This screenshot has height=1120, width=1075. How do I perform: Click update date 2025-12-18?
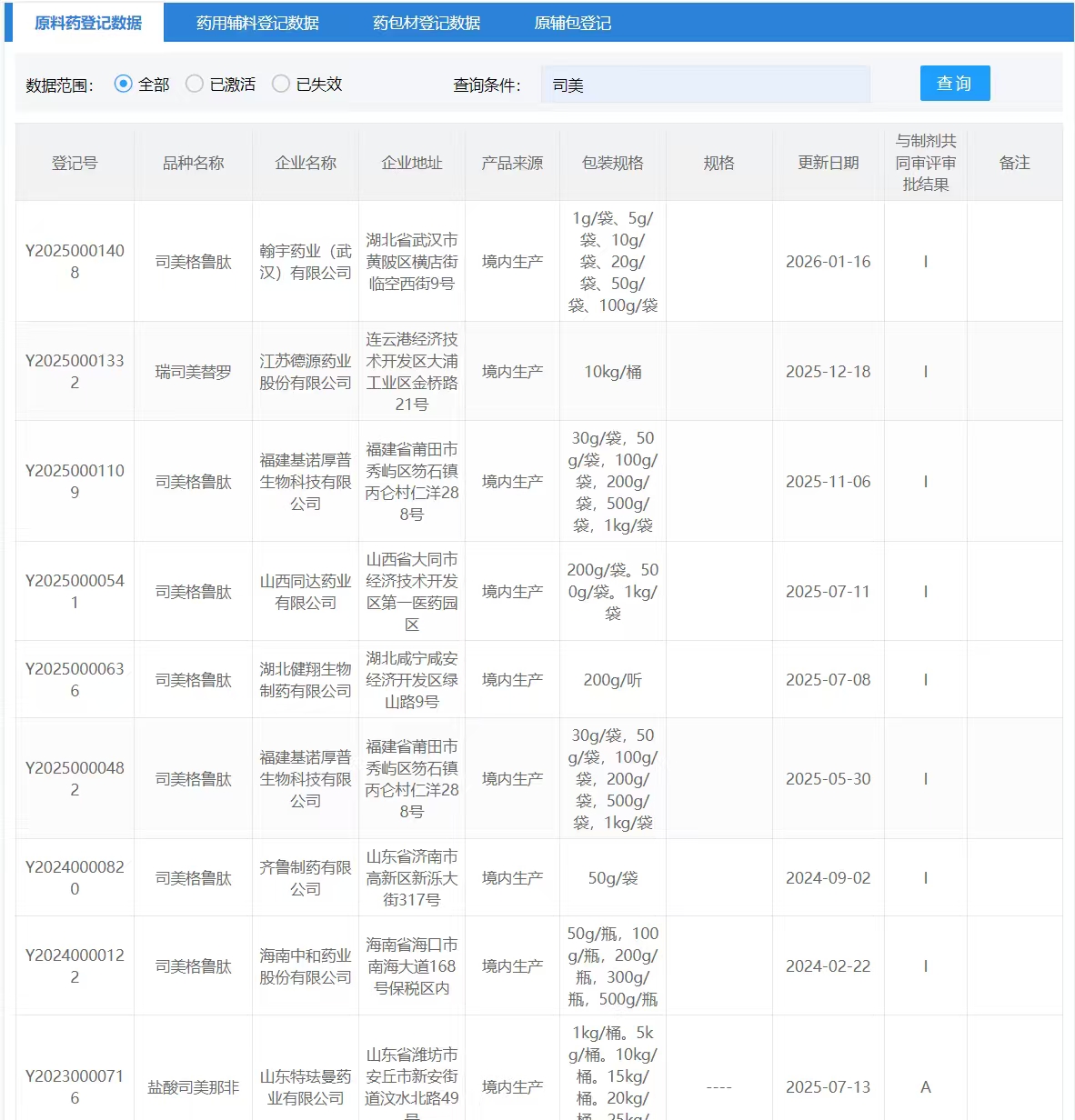[829, 372]
